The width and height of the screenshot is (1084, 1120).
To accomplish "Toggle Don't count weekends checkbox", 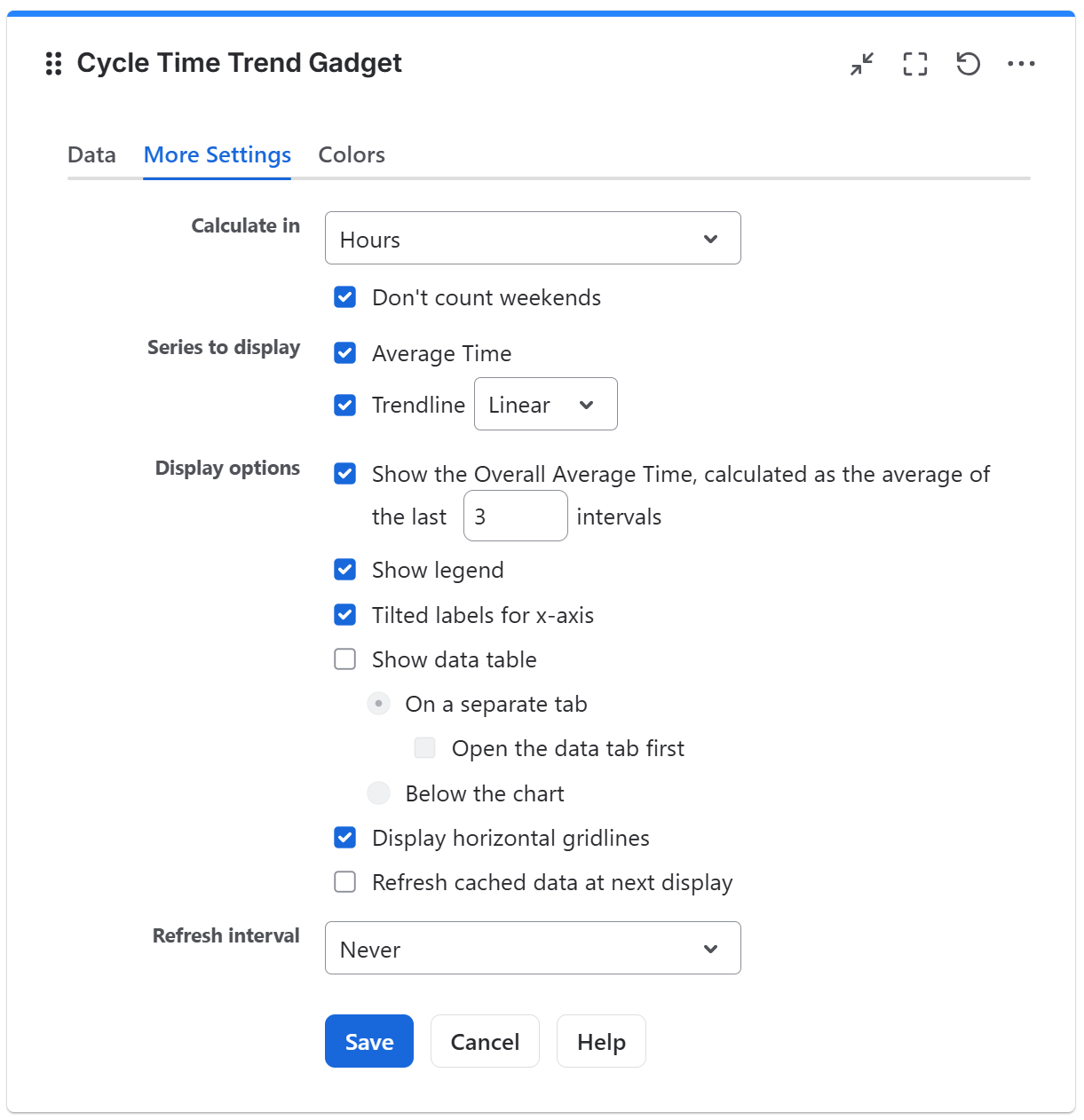I will pos(344,297).
